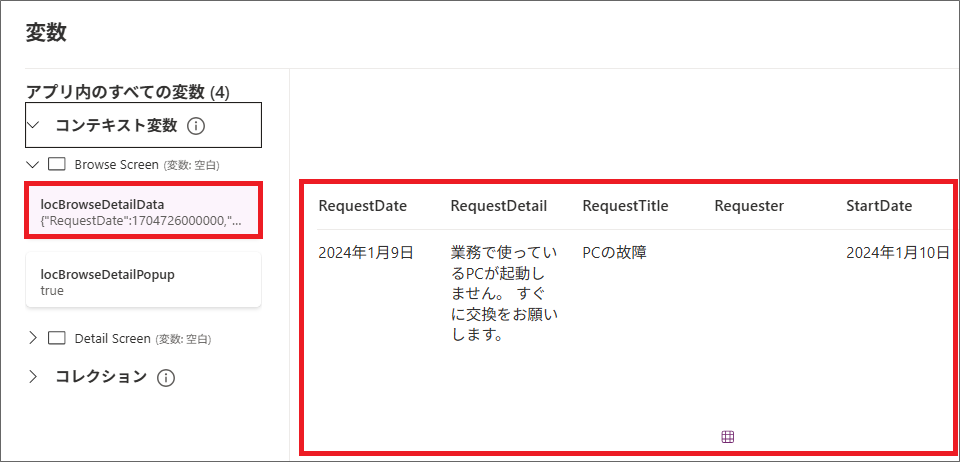Screen dimensions: 960x462
Task: Click the Browse Screen label
Action: (x=116, y=164)
